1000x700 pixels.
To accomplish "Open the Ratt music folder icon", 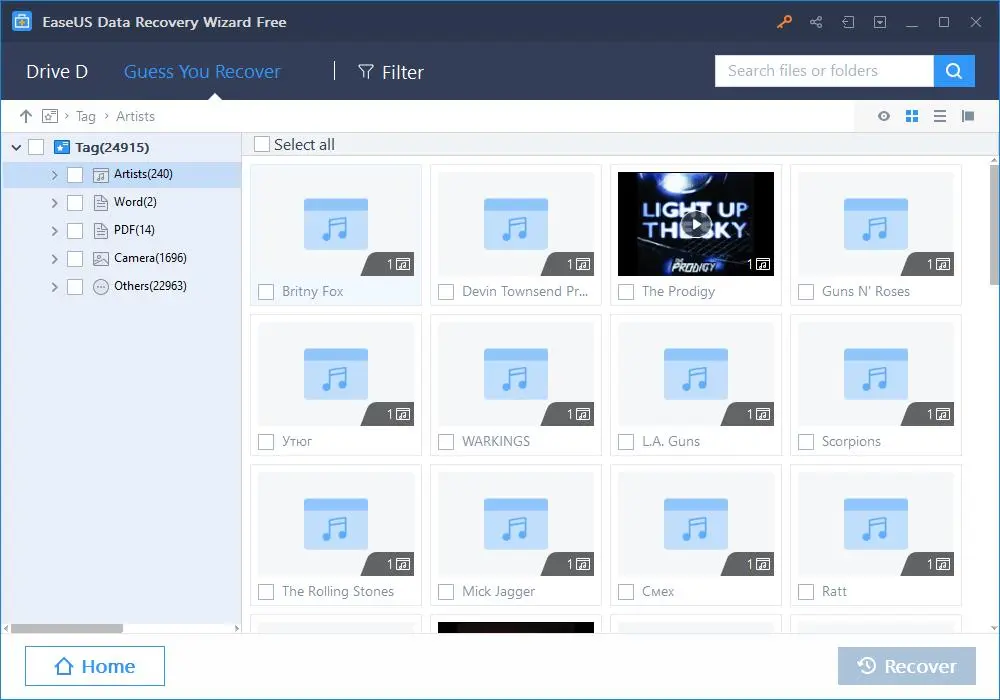I will point(876,524).
